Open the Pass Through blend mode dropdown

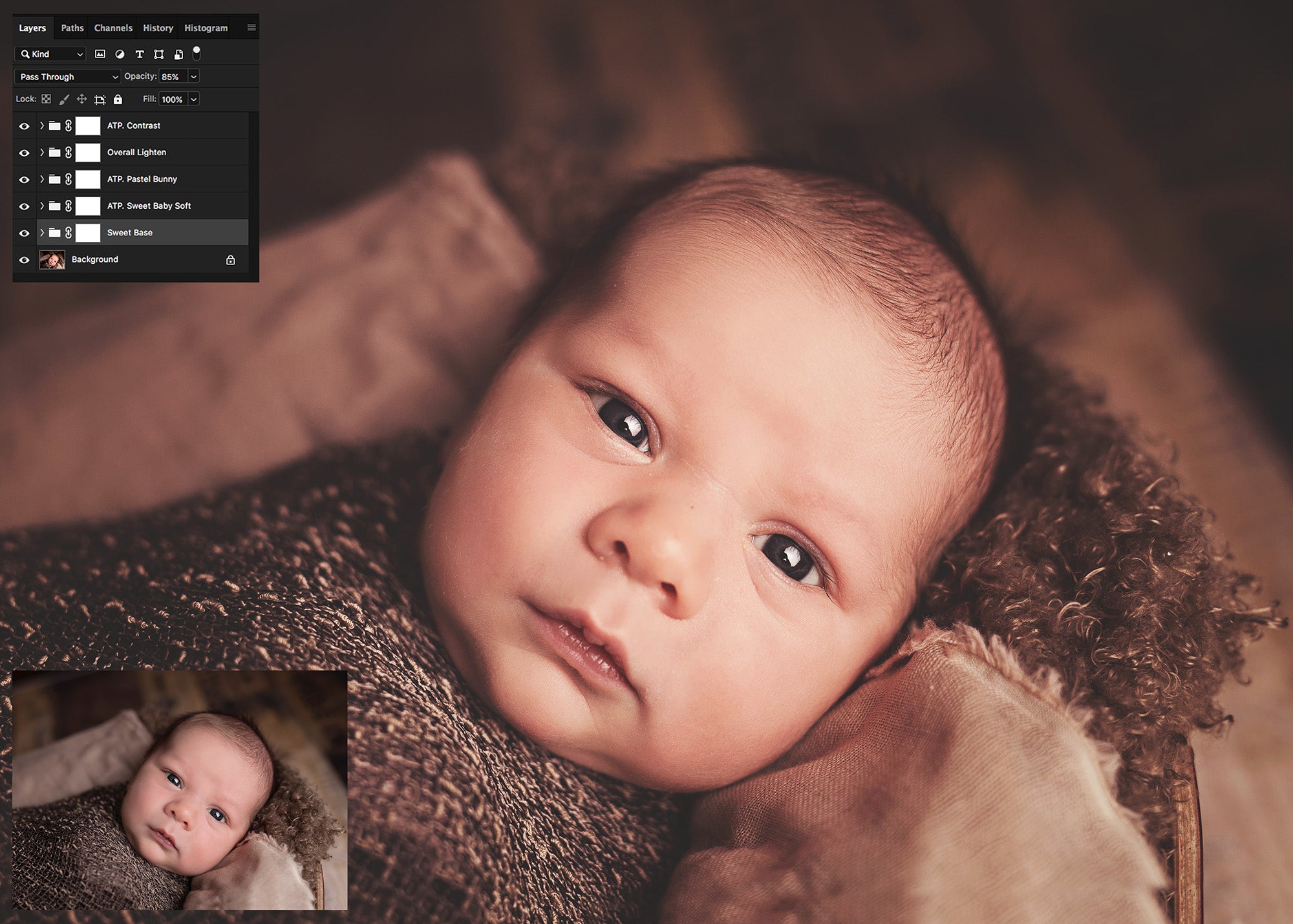[x=67, y=76]
